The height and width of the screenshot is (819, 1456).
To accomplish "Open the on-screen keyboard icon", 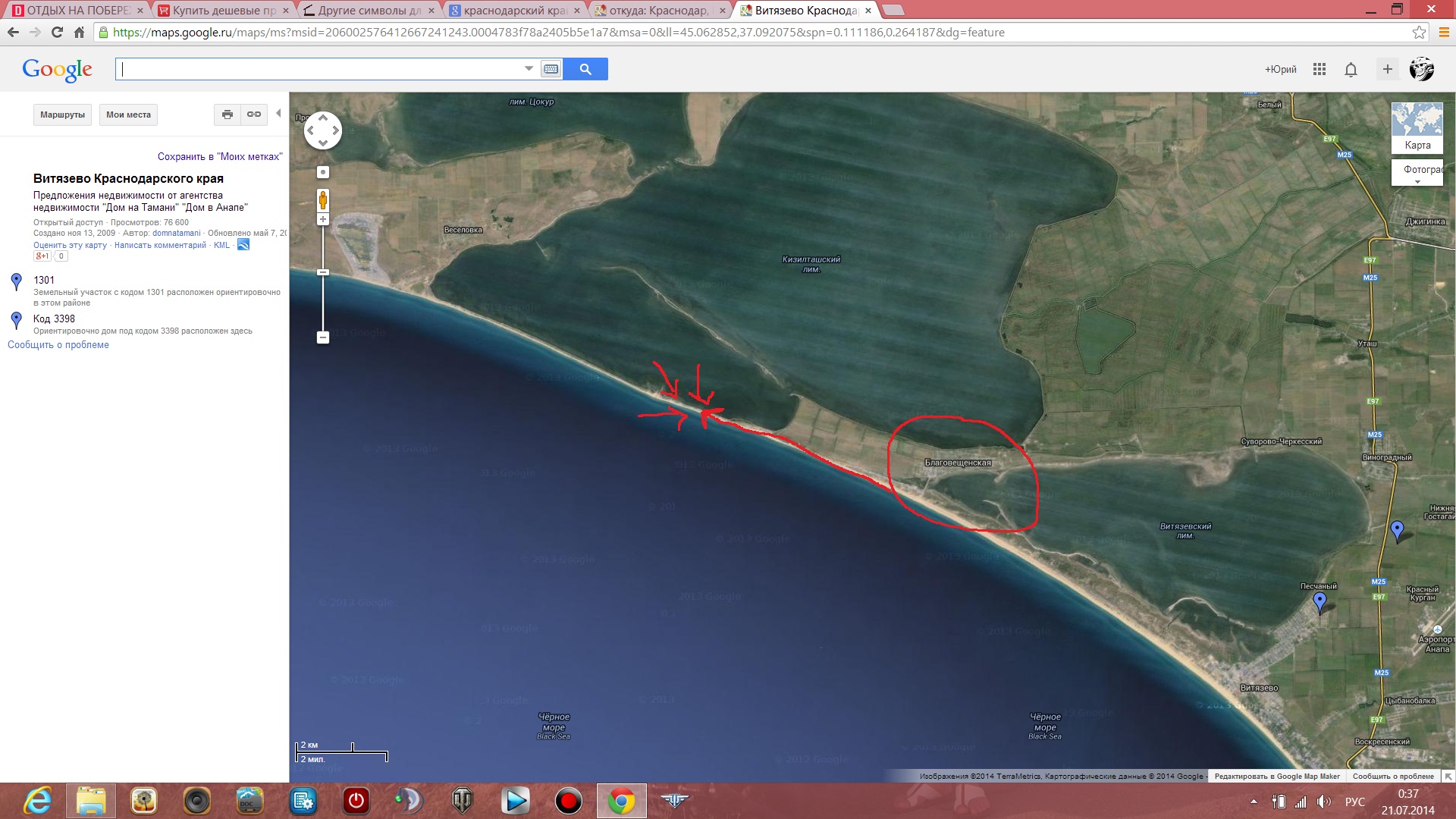I will click(551, 69).
